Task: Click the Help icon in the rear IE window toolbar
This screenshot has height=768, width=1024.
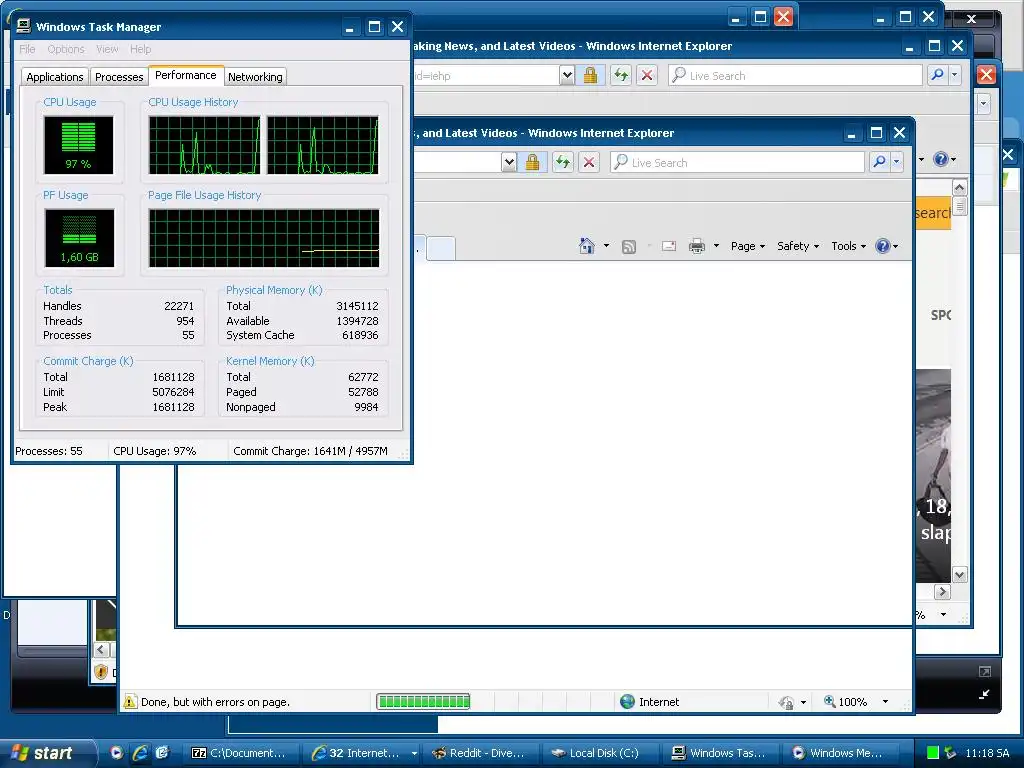Action: [940, 159]
